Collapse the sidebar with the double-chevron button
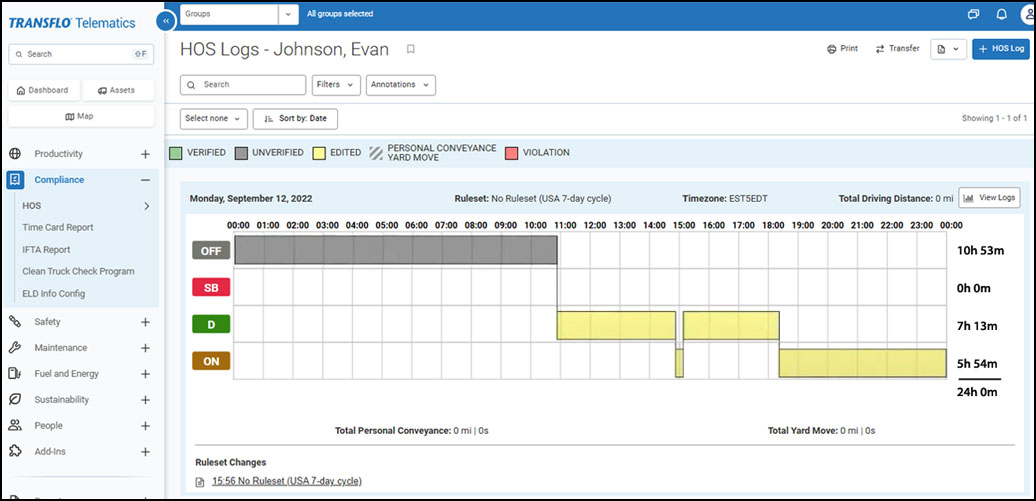The width and height of the screenshot is (1036, 501). (x=166, y=19)
